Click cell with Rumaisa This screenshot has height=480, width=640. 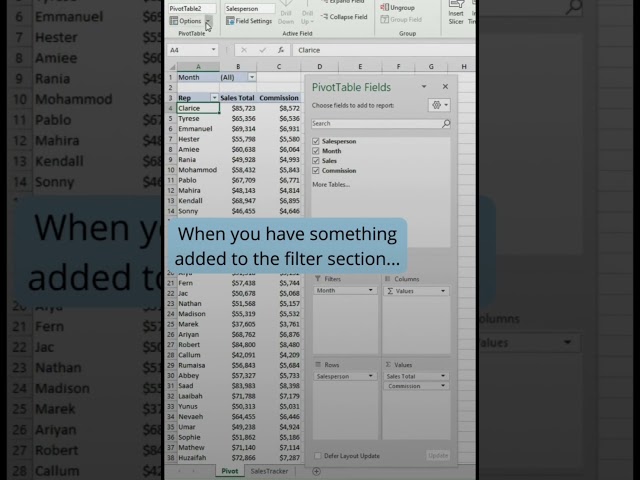[x=198, y=365]
